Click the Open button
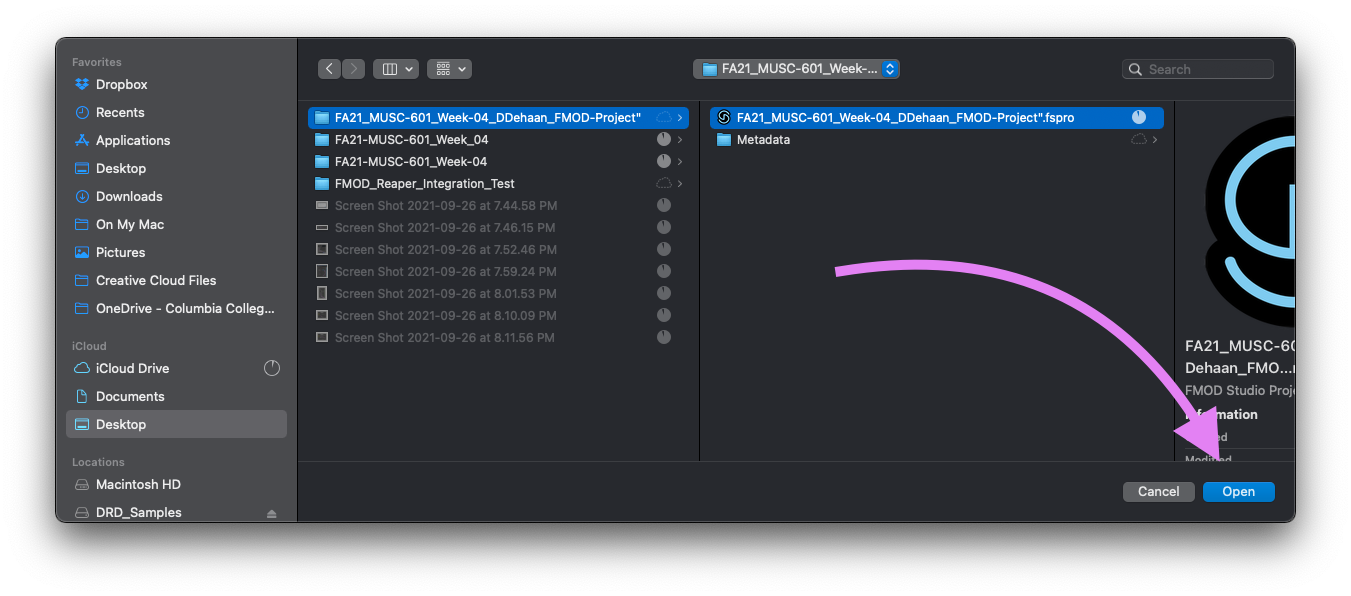Viewport: 1351px width, 596px height. [1238, 492]
